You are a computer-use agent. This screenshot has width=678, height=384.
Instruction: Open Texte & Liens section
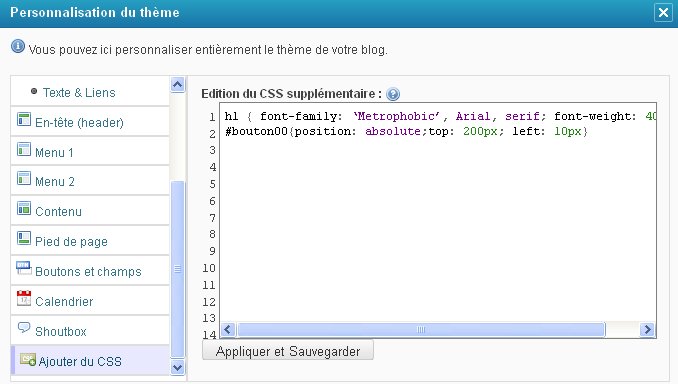(90, 92)
